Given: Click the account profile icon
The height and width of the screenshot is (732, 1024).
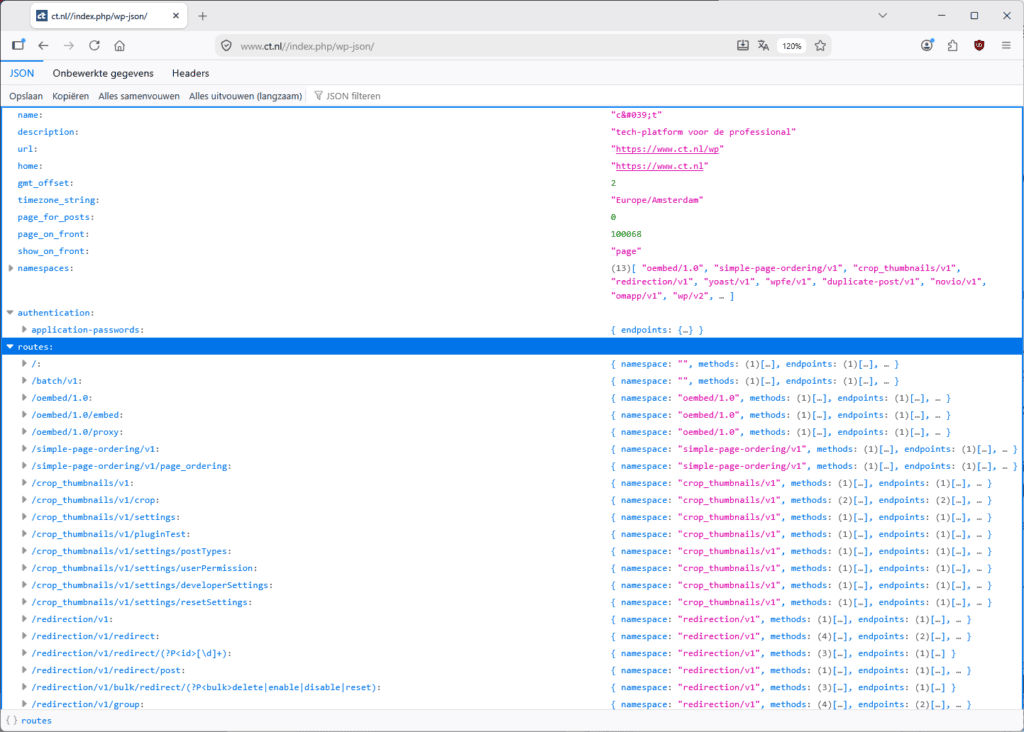Looking at the screenshot, I should pos(927,46).
